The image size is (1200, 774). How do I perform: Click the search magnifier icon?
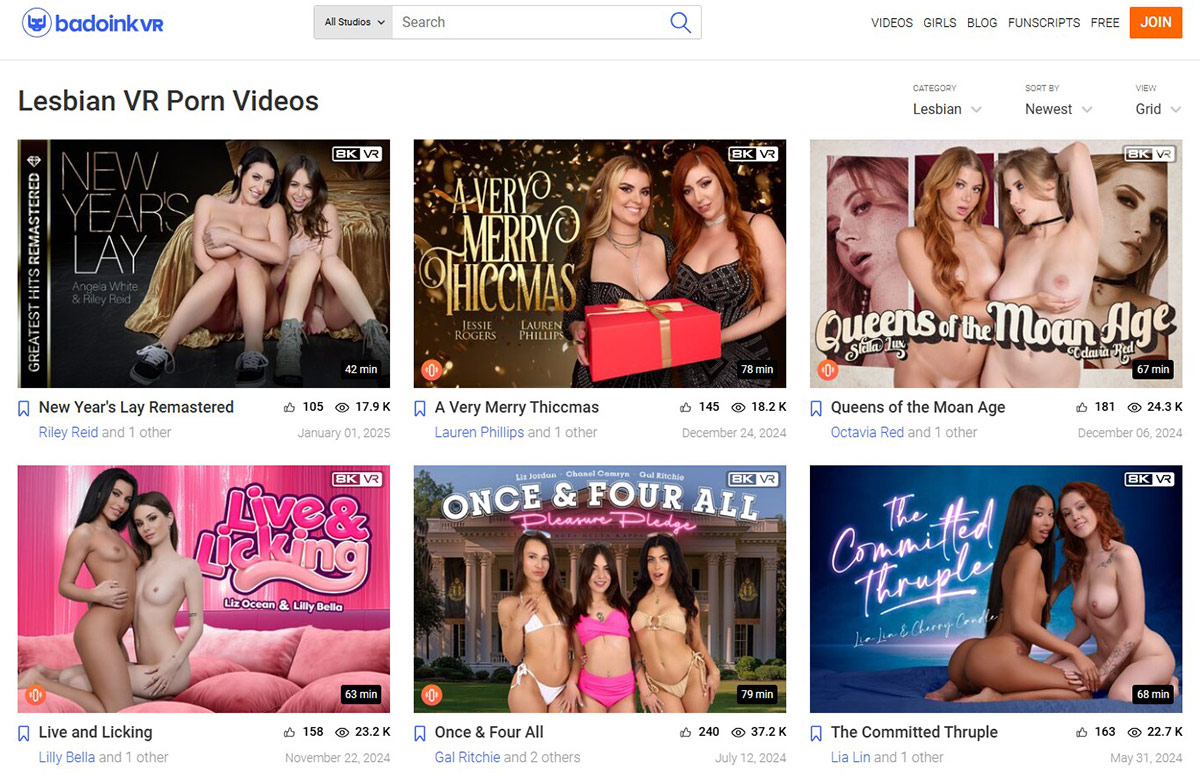680,22
